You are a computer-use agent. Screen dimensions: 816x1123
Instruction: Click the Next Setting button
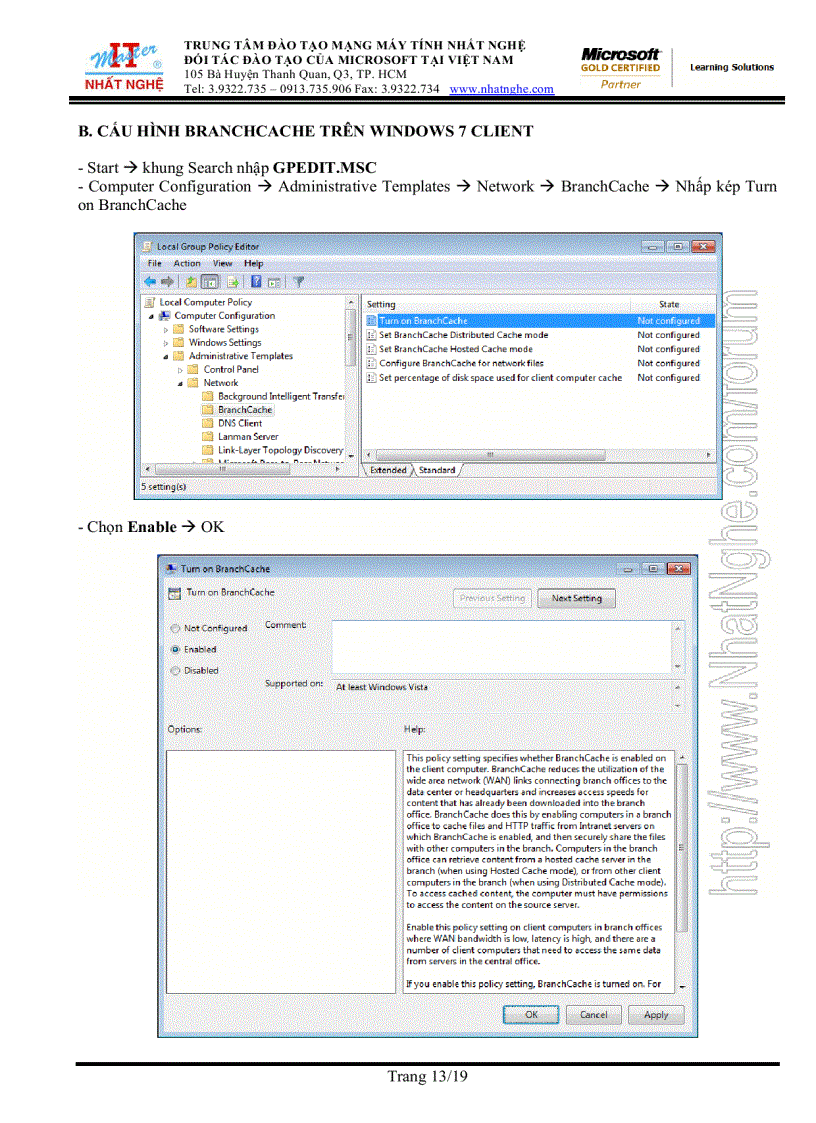pyautogui.click(x=577, y=600)
